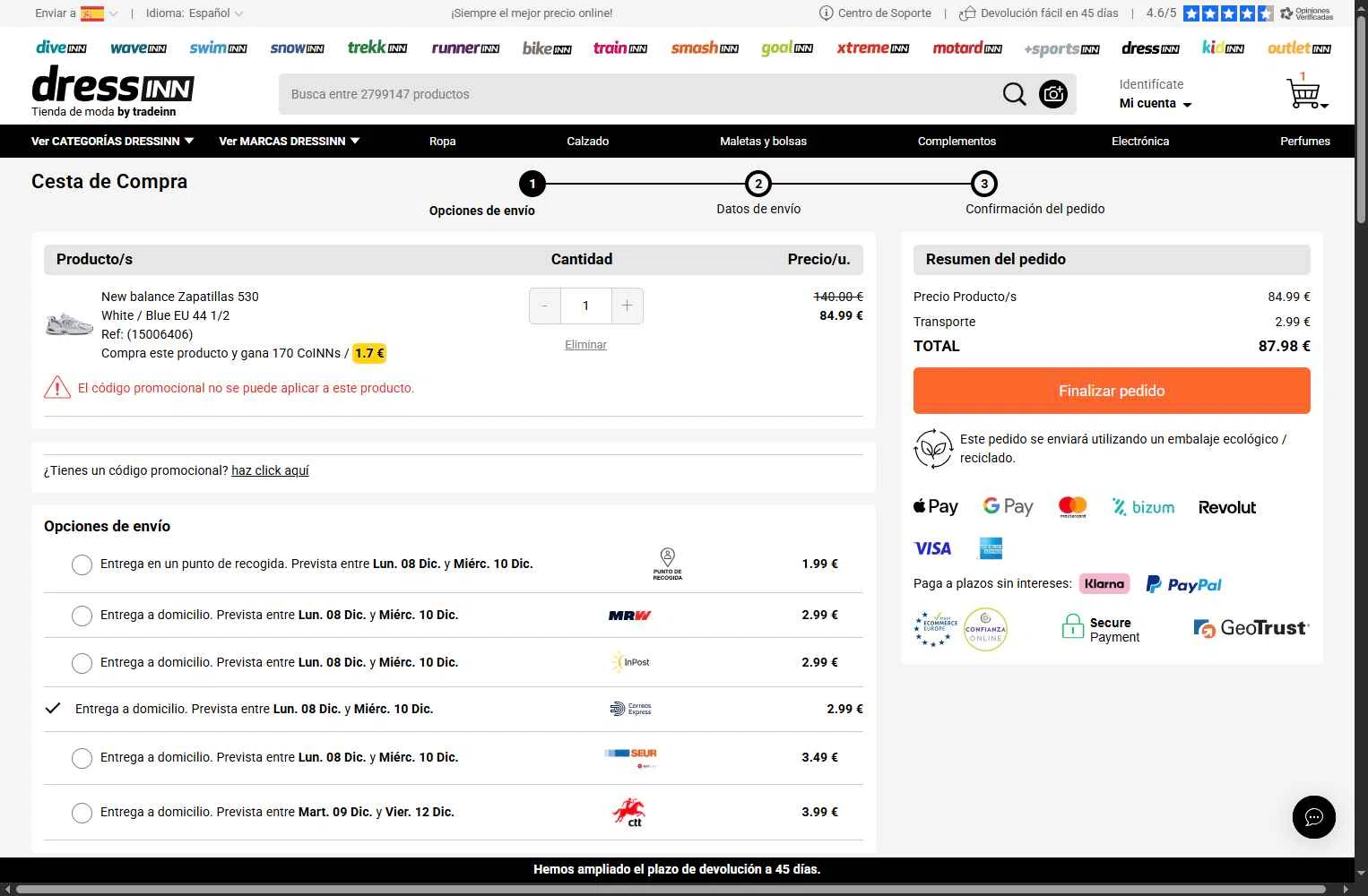Open the Maletas y bolsas menu
Screen dimensions: 1368x896
click(764, 142)
